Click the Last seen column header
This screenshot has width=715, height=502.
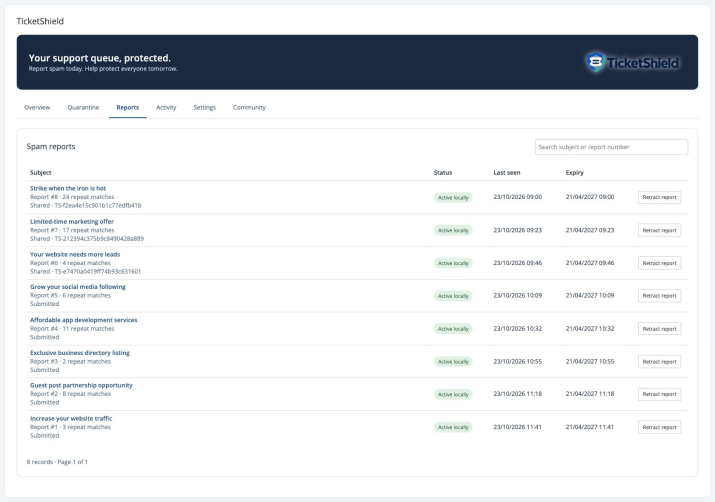point(507,173)
